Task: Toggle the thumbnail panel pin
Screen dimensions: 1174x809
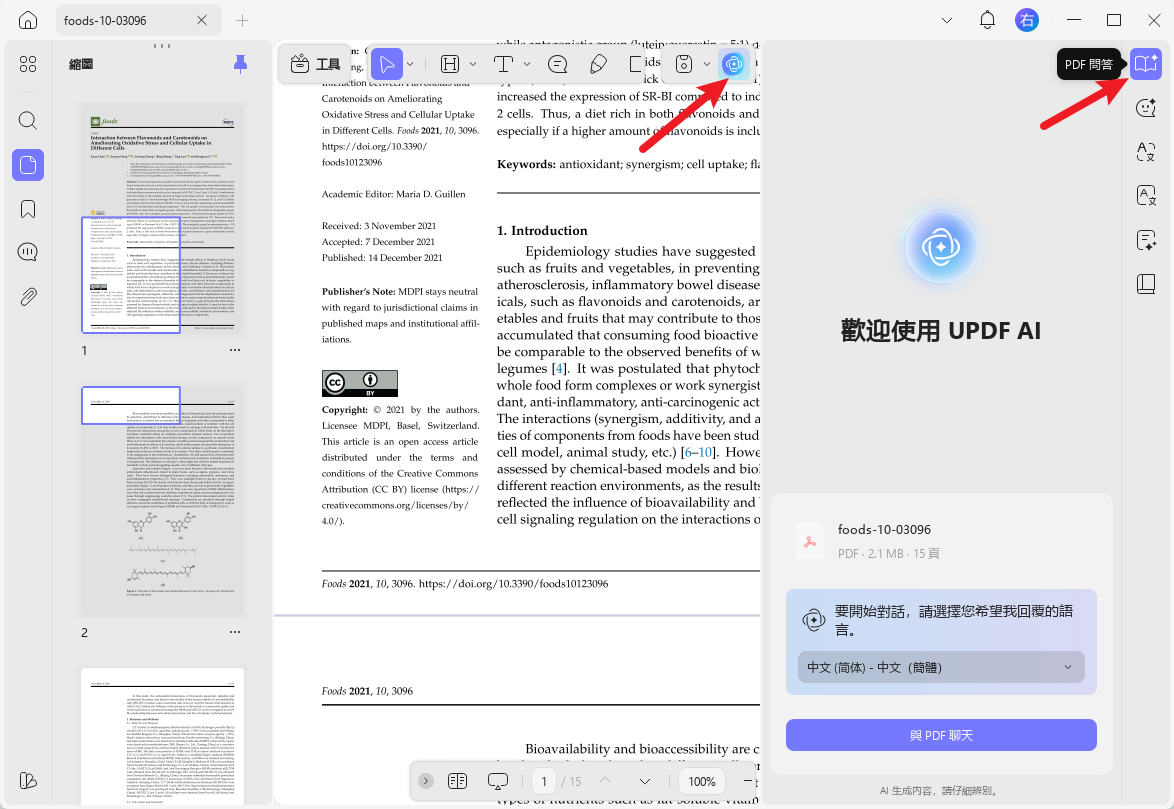Action: pos(240,64)
